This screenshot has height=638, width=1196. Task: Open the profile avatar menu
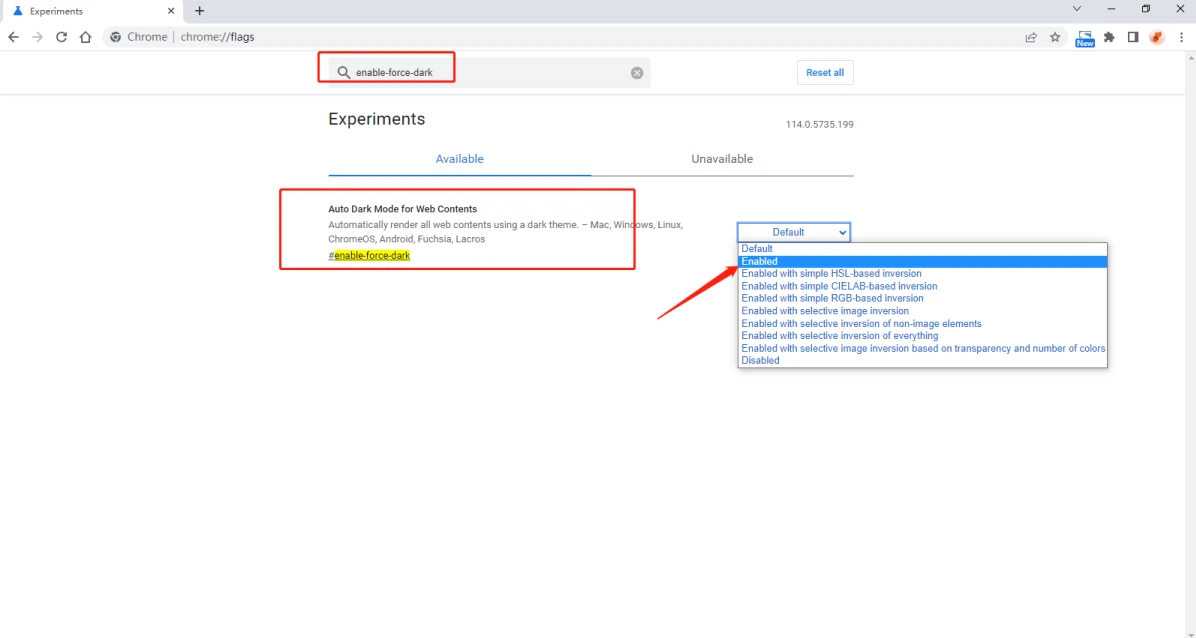[1157, 37]
